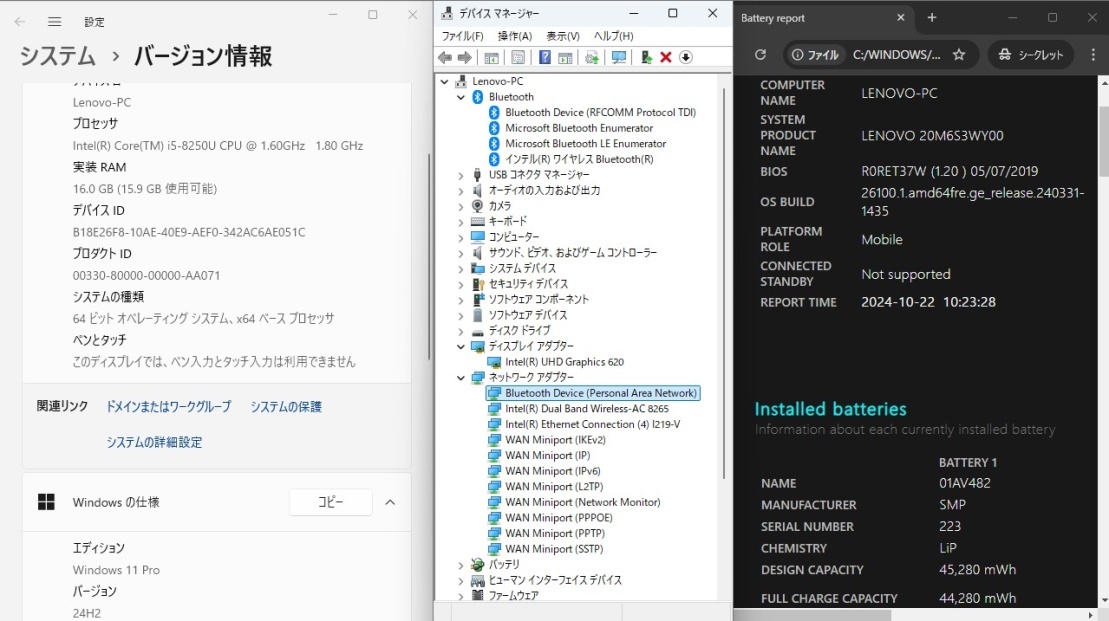Close the Battery report tab

tap(900, 18)
